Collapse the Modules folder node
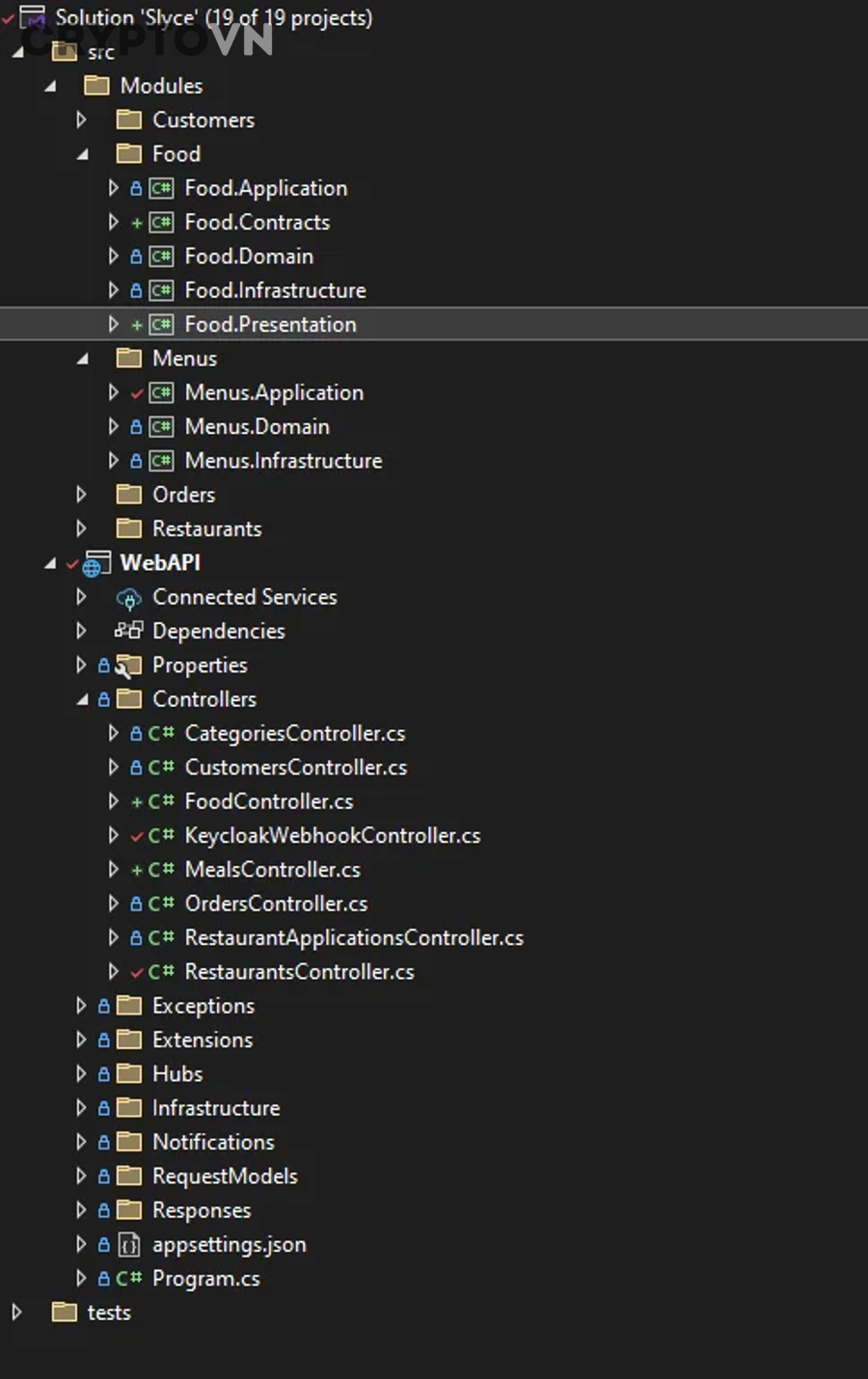868x1379 pixels. coord(50,86)
